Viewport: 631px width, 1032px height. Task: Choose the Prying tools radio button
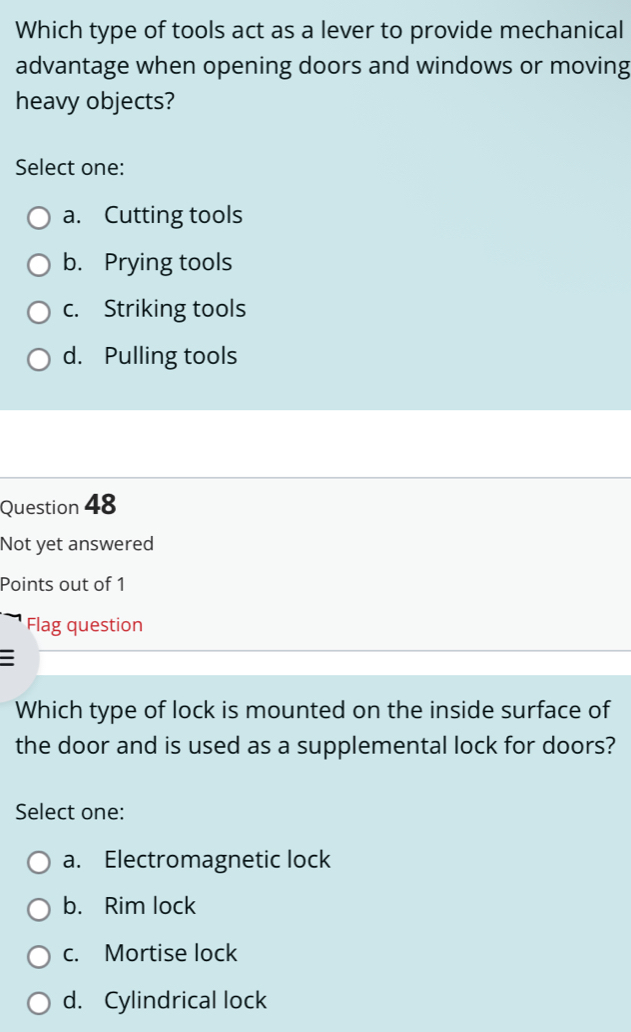[39, 264]
